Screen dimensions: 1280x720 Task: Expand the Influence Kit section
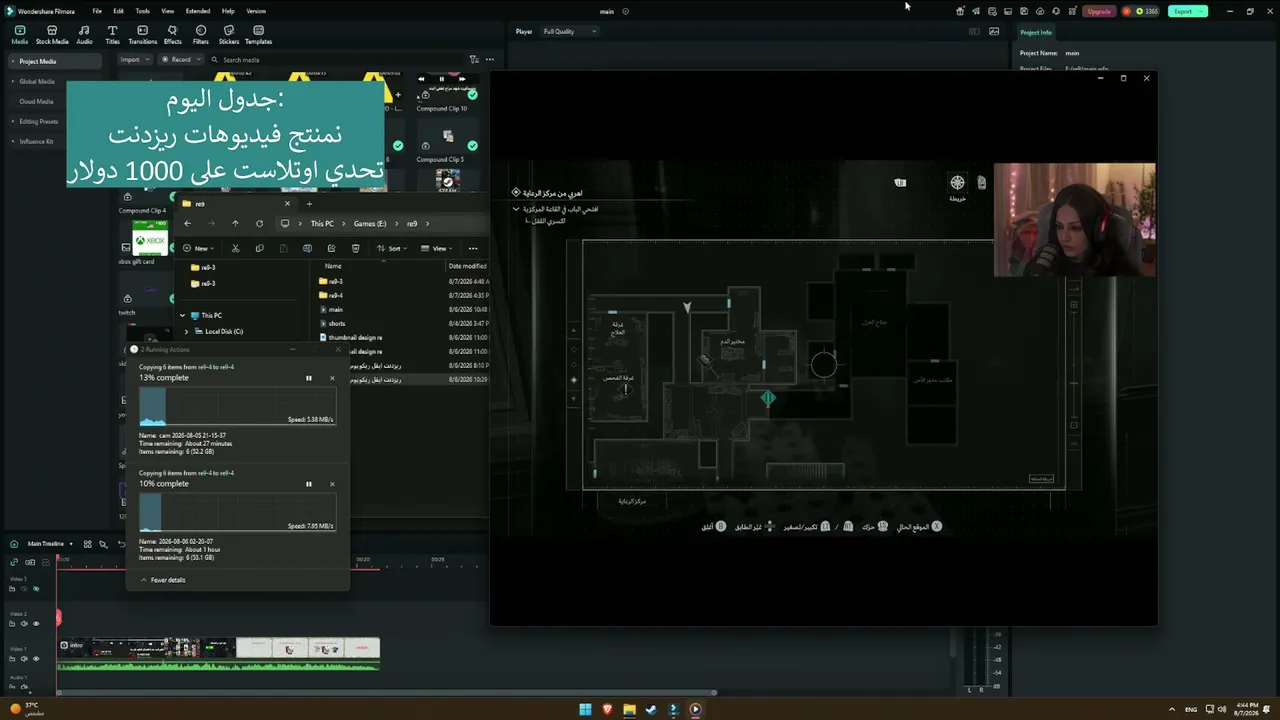(x=11, y=141)
